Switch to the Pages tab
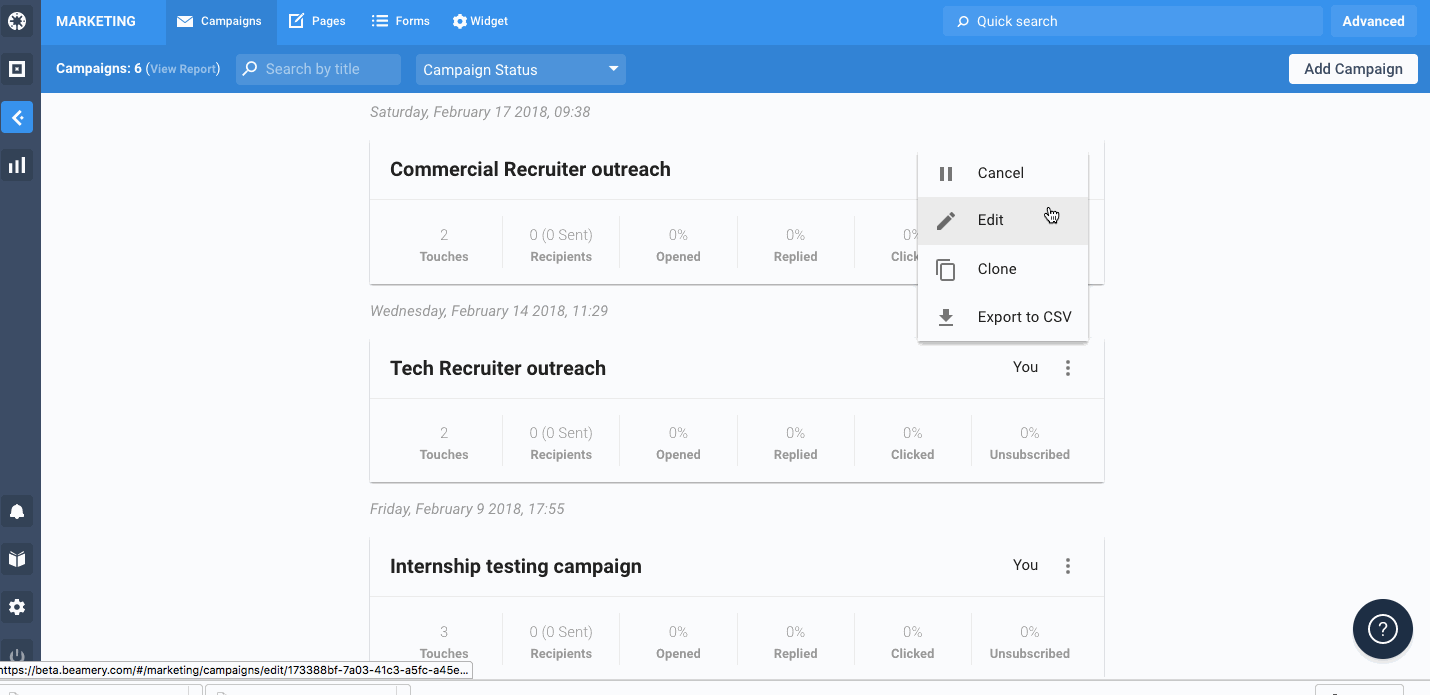This screenshot has height=695, width=1430. [317, 21]
